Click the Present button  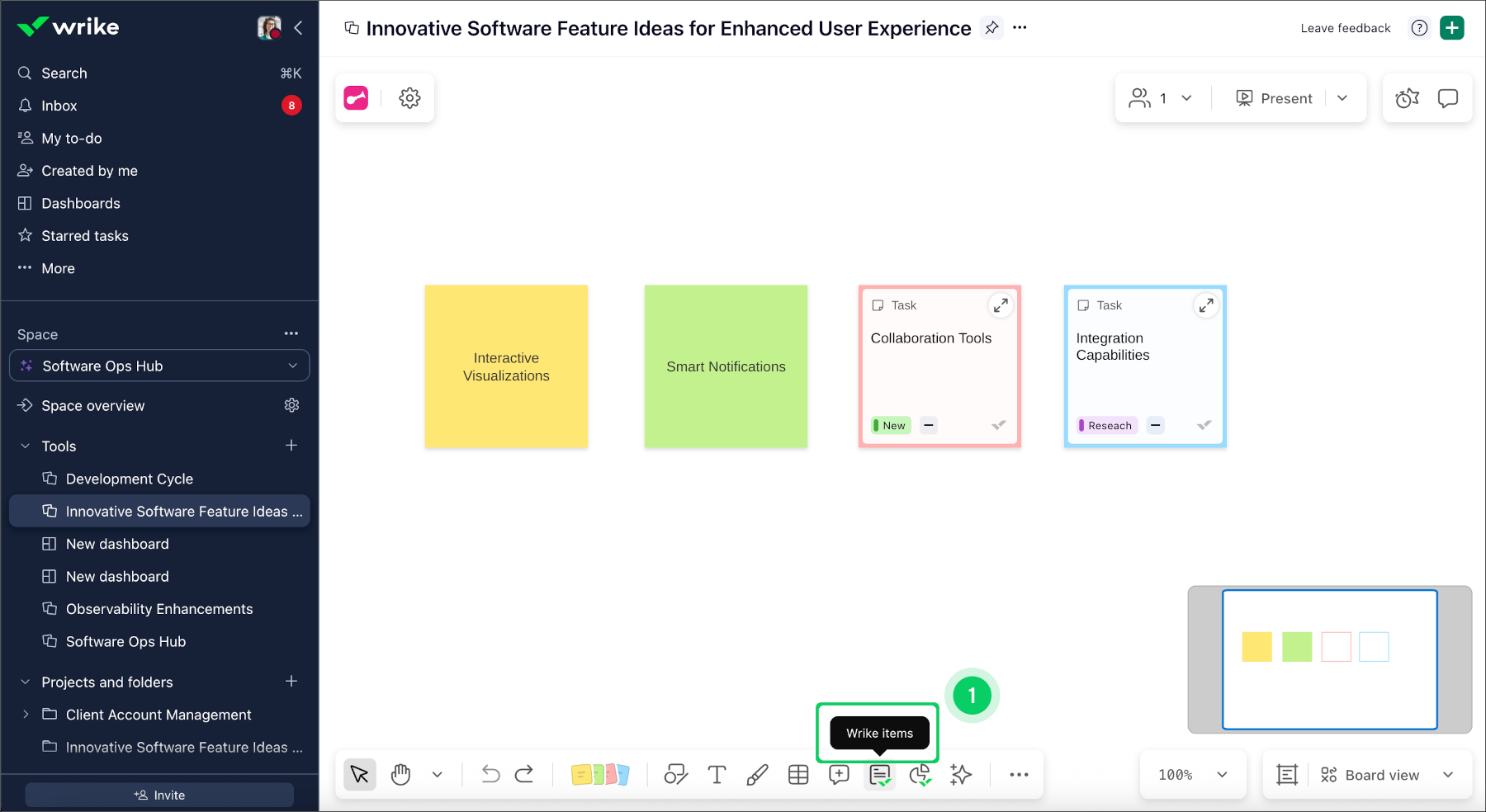pyautogui.click(x=1274, y=98)
